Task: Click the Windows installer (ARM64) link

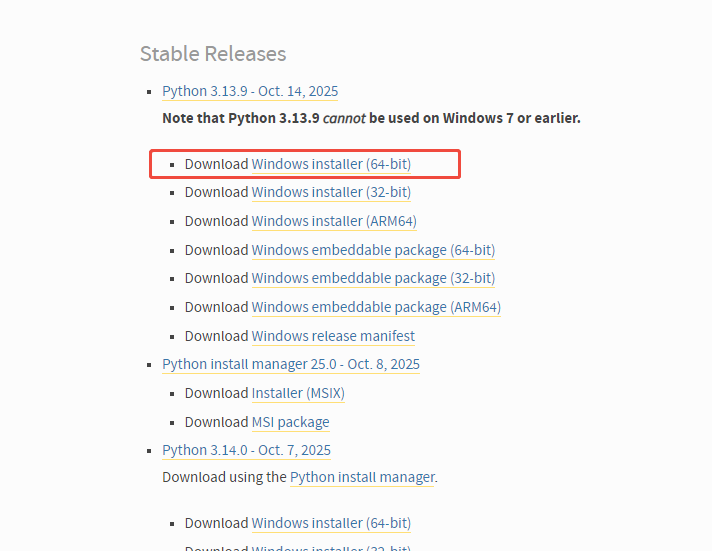Action: point(334,221)
